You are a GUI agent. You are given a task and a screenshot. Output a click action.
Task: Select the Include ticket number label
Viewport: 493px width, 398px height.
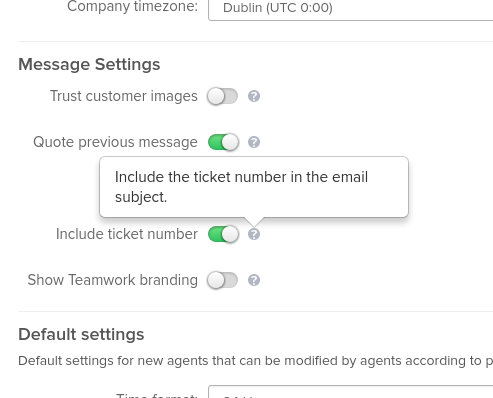tap(127, 234)
